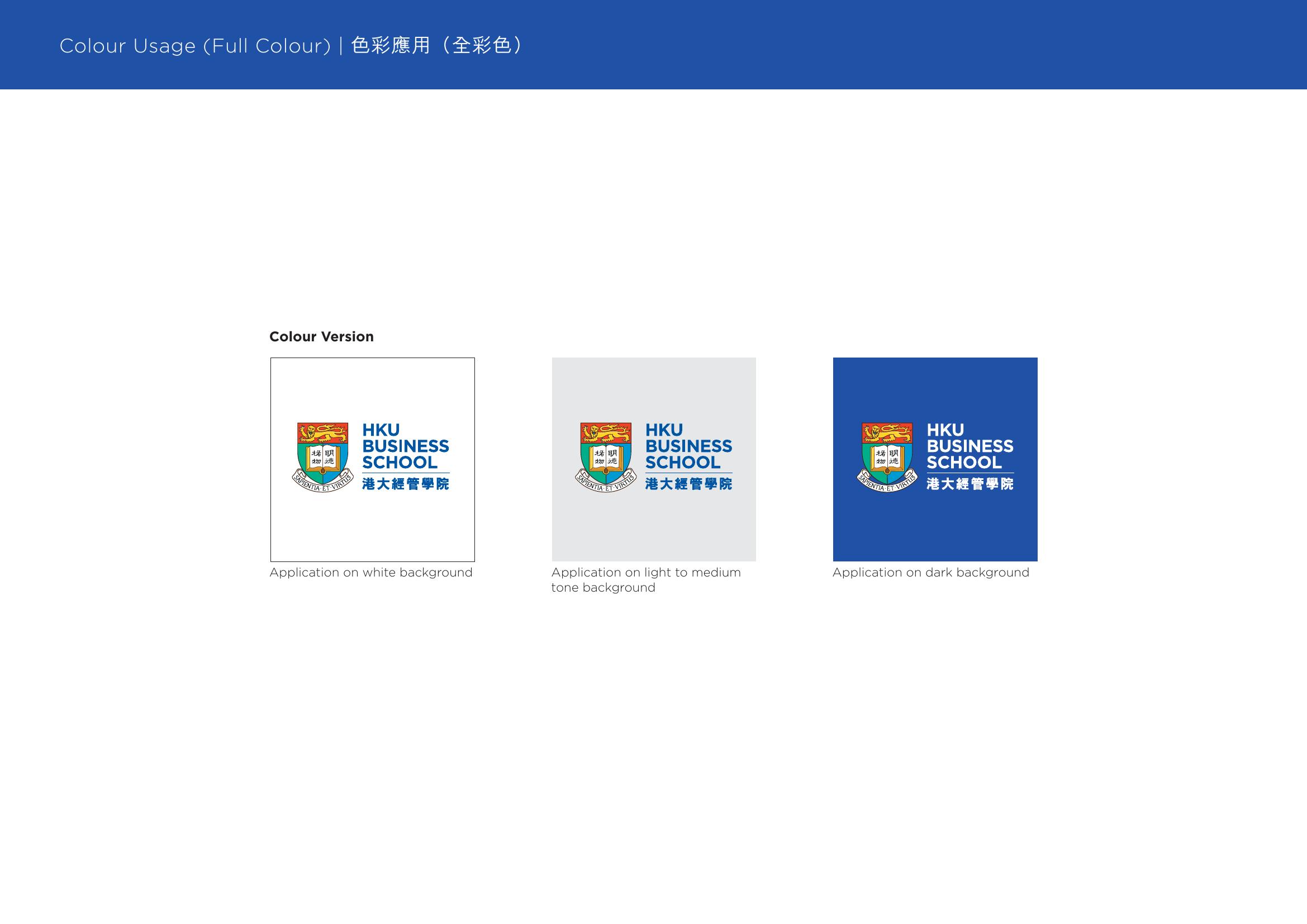Click the Chinese title '色彩應用（全彩色）'
This screenshot has height=924, width=1307.
437,45
